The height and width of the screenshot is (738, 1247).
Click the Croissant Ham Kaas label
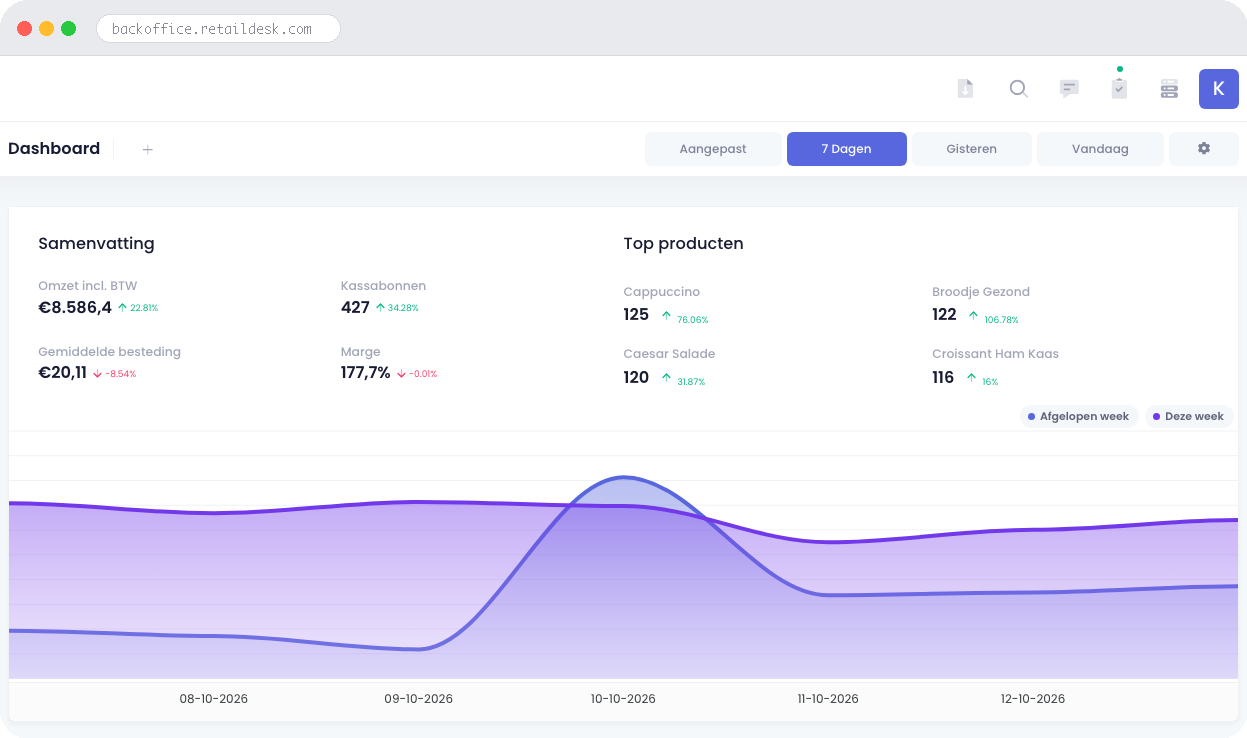coord(995,354)
